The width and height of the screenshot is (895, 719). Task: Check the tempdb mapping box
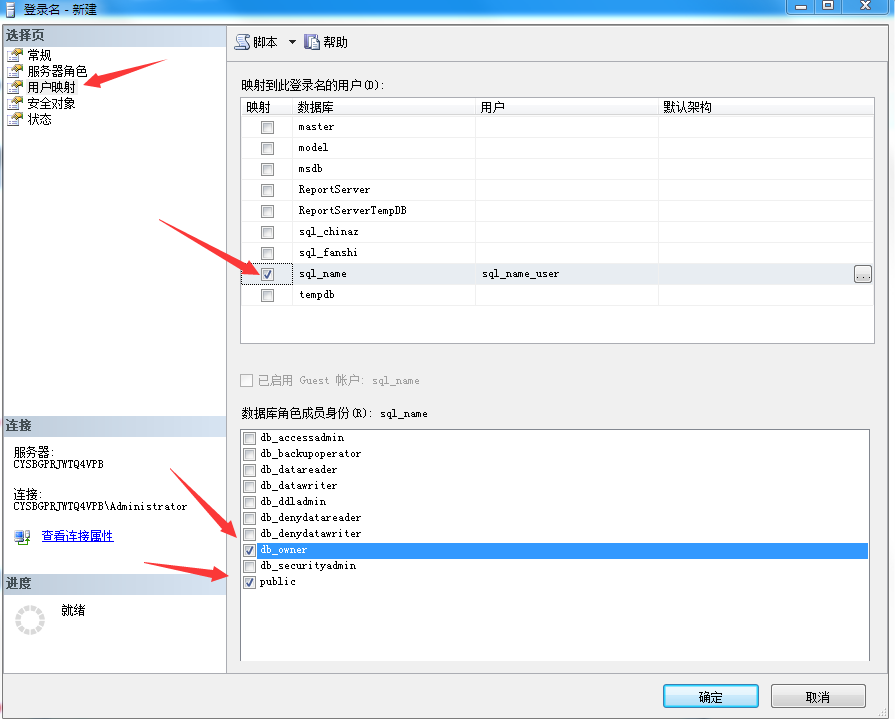[267, 295]
